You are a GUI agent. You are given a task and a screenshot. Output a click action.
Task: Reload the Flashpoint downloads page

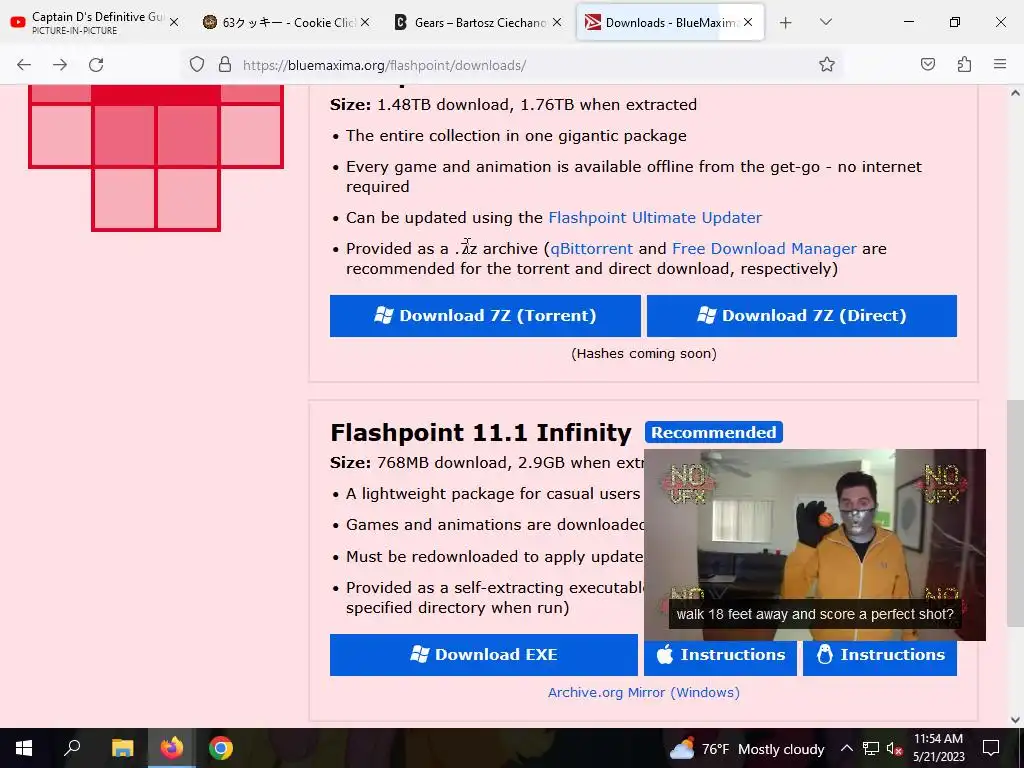point(96,65)
